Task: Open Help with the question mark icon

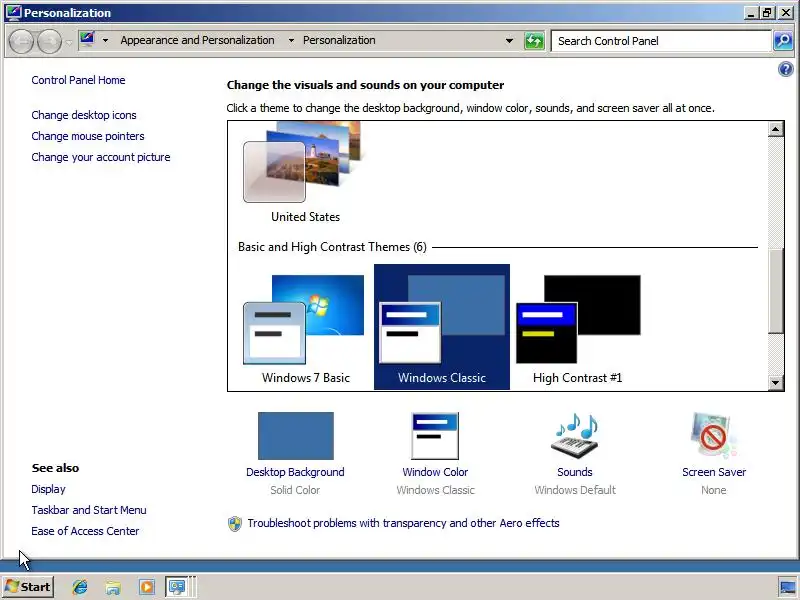Action: tap(786, 69)
